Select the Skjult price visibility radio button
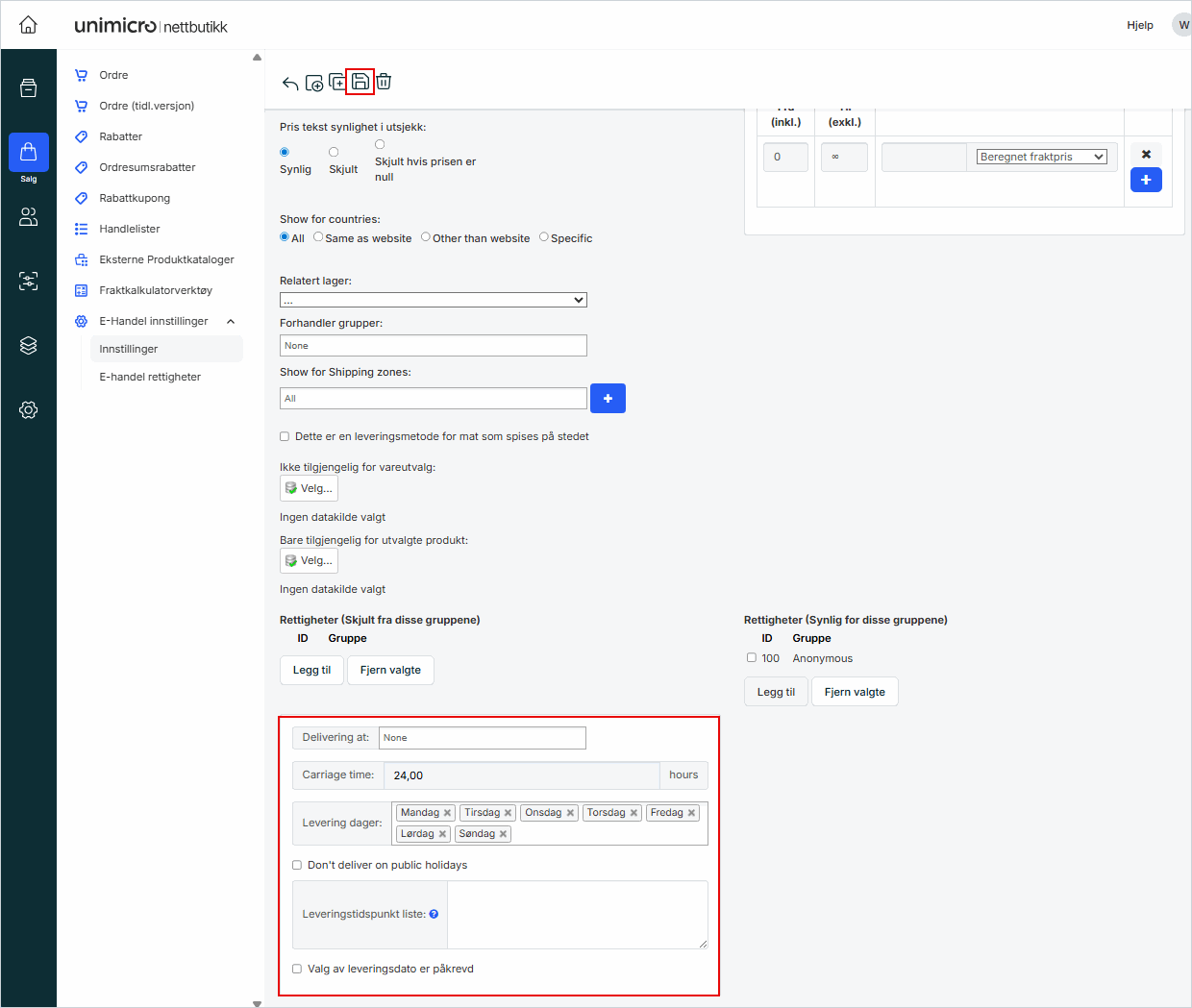 [x=334, y=152]
